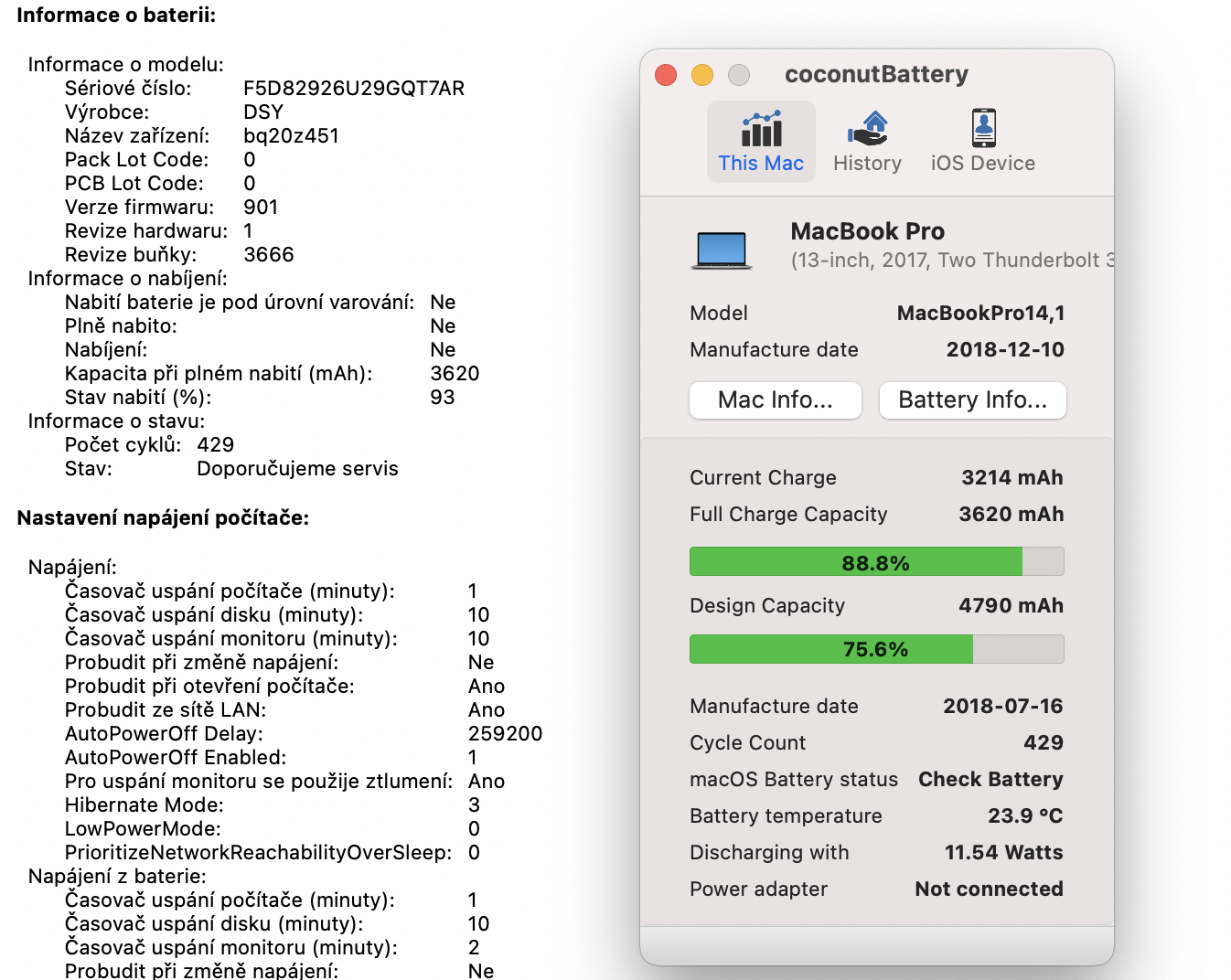Click the 75.6% design capacity bar

coord(877,649)
